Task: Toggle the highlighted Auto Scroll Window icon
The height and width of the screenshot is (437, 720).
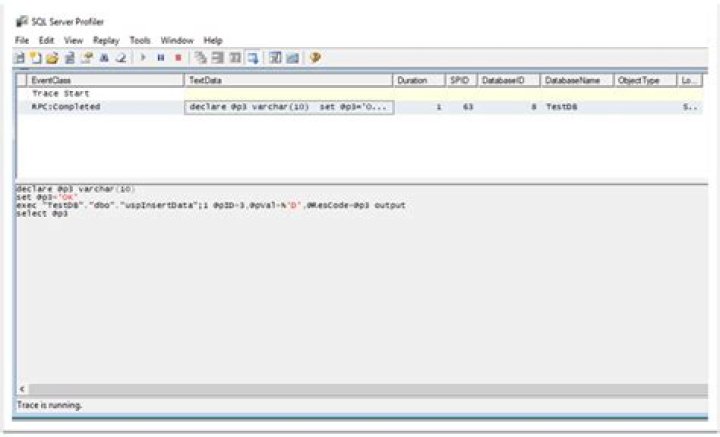Action: click(253, 58)
